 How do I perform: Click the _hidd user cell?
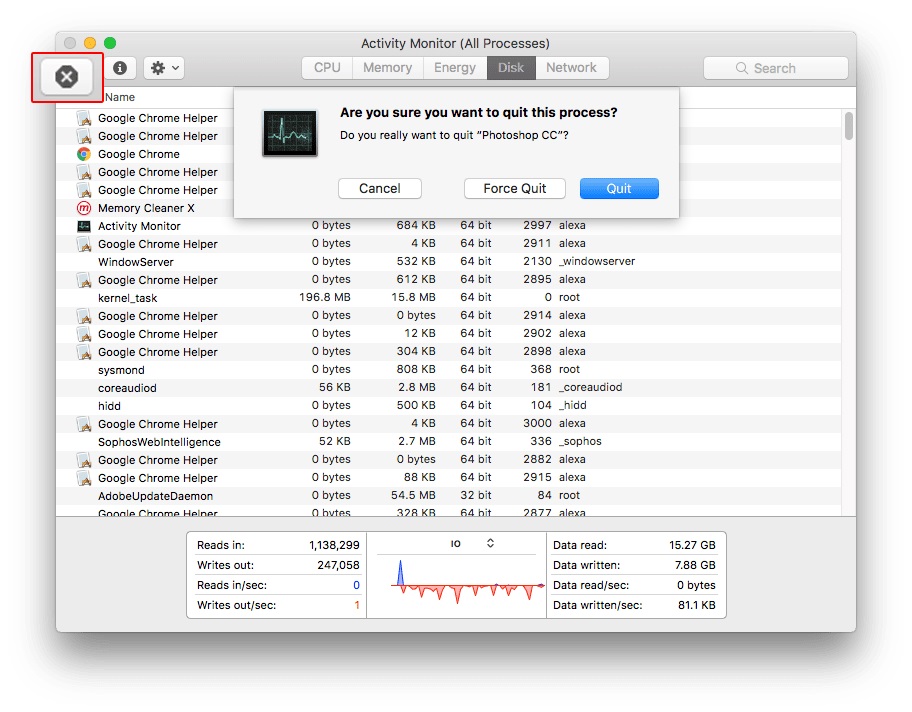[x=572, y=405]
